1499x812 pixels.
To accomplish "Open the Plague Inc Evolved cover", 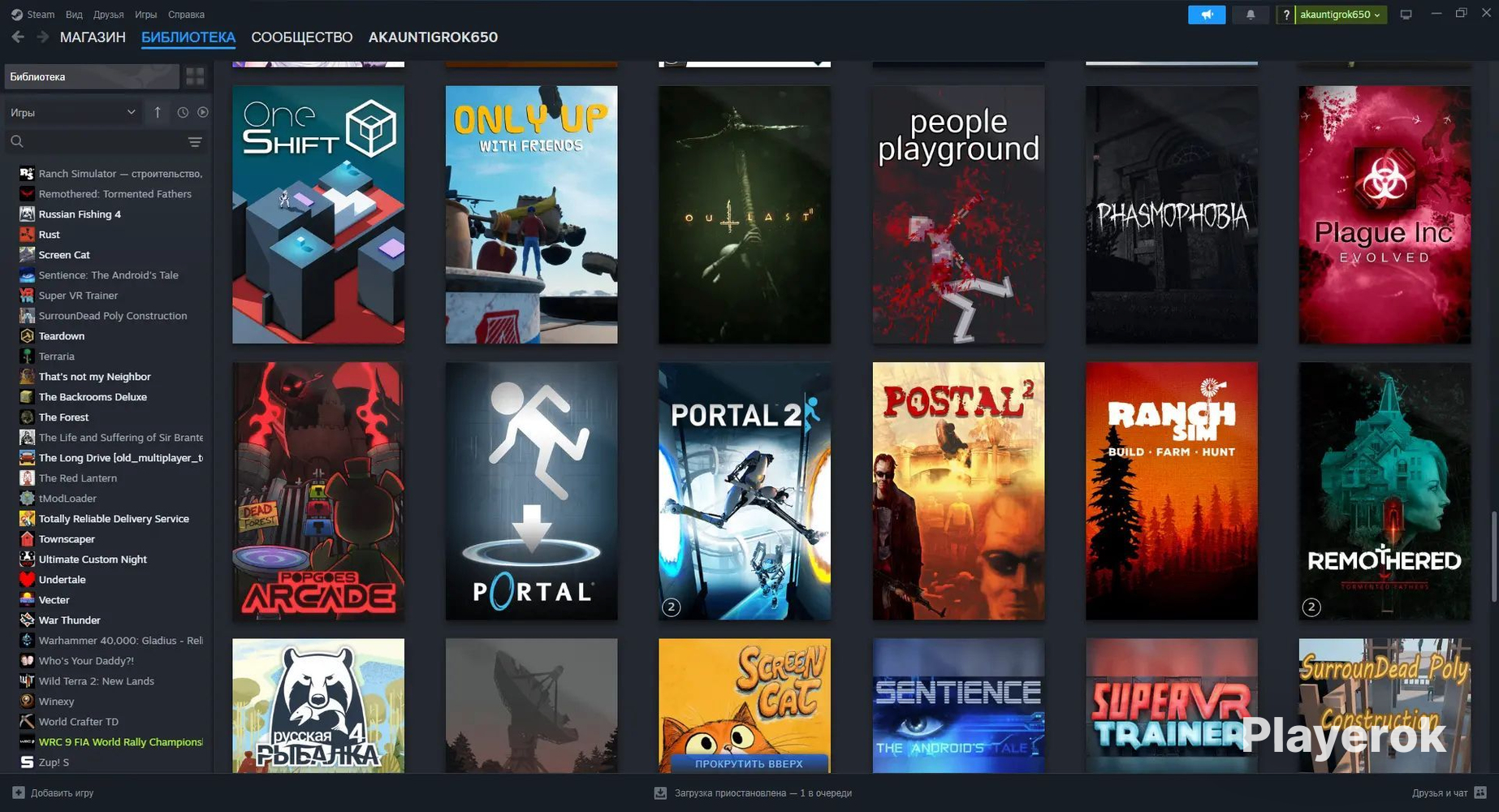I will [1385, 214].
